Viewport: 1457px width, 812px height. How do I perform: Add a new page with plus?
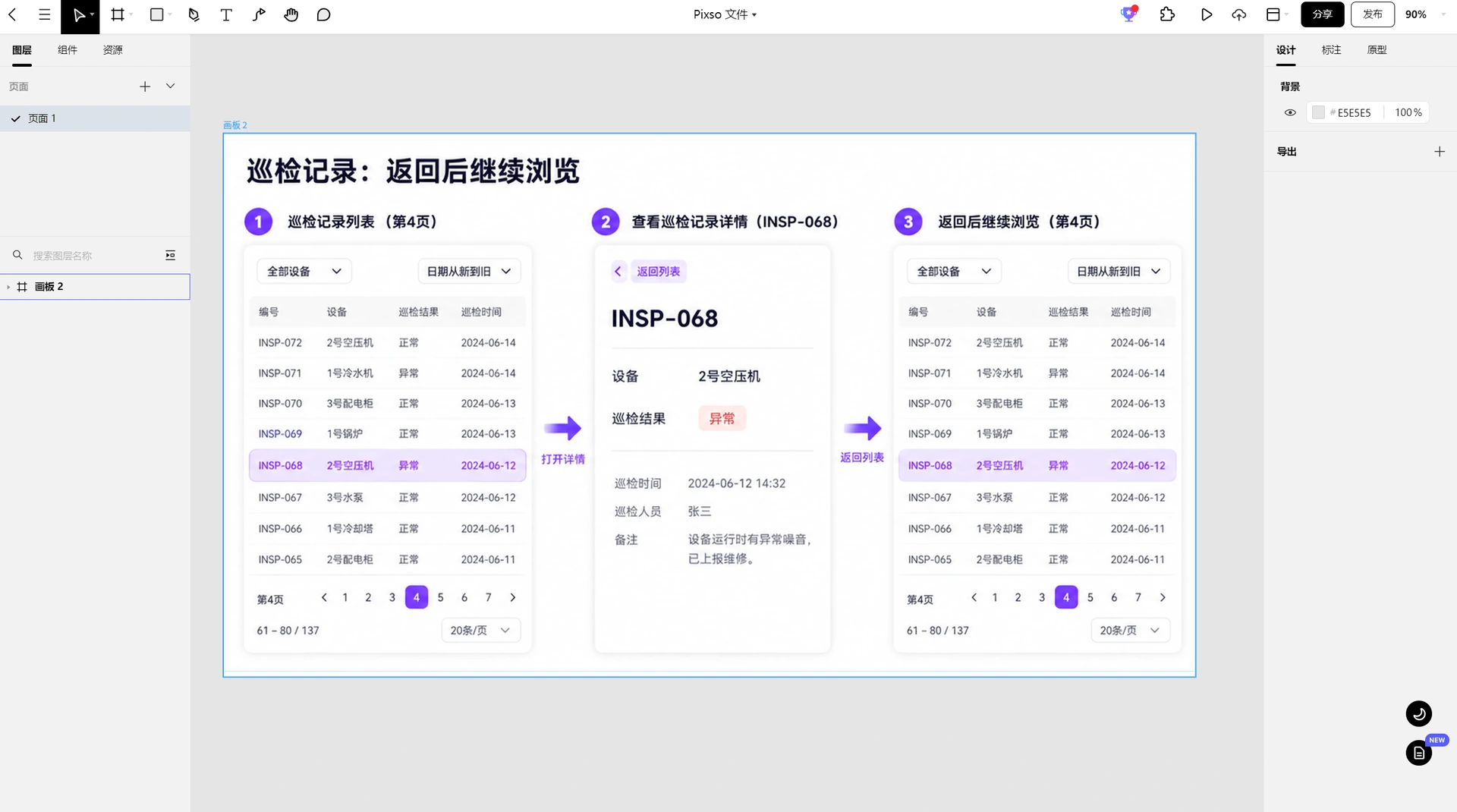[x=145, y=87]
